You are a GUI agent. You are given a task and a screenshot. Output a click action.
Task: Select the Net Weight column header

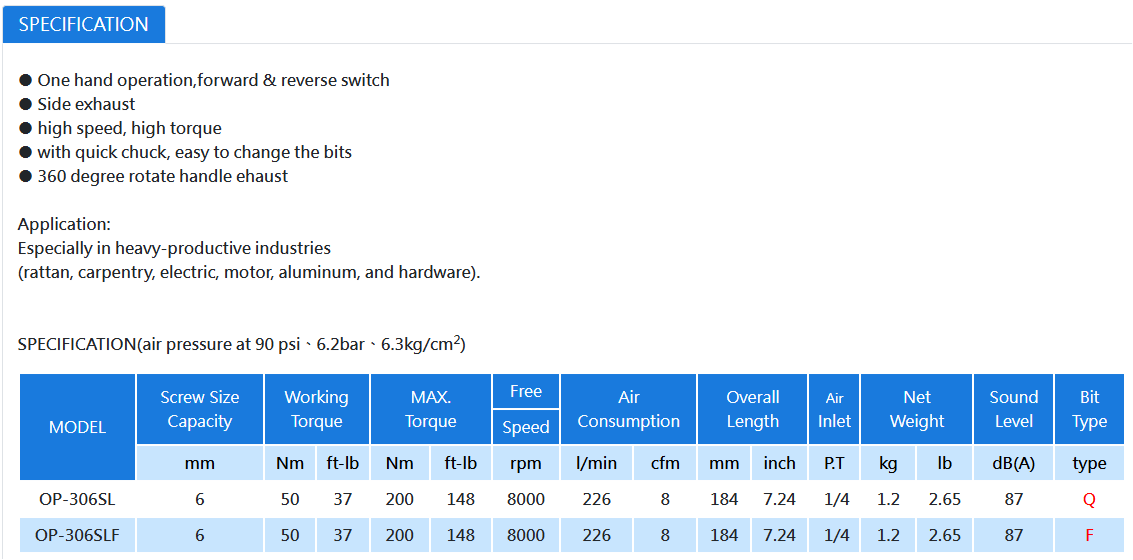[x=917, y=409]
